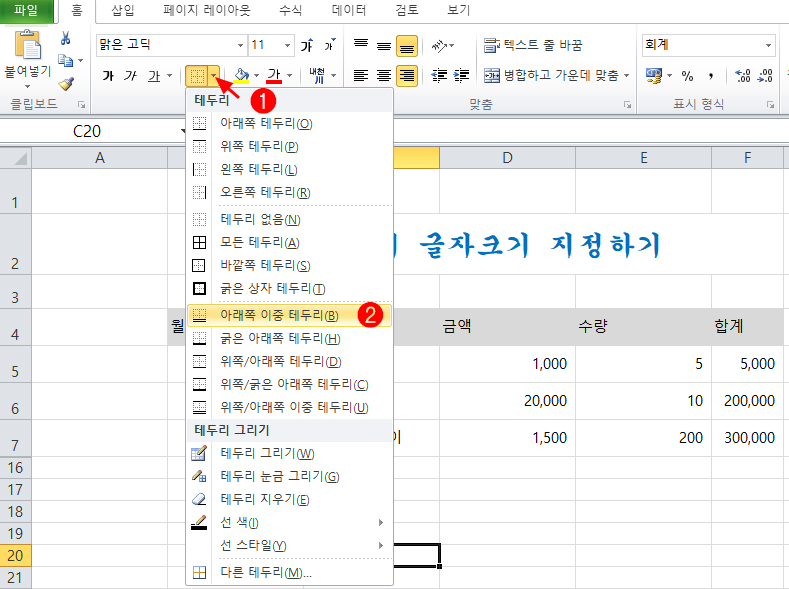Select 테두리 그리기 pencil option

coord(289,454)
